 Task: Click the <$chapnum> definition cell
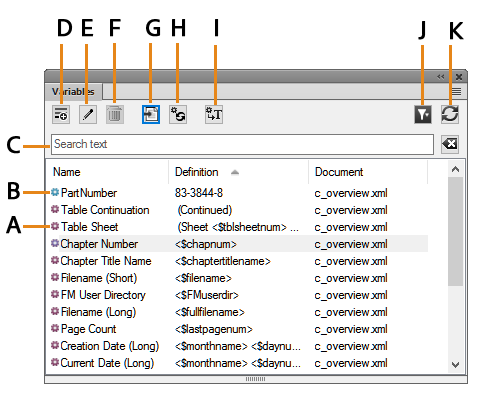pyautogui.click(x=206, y=244)
